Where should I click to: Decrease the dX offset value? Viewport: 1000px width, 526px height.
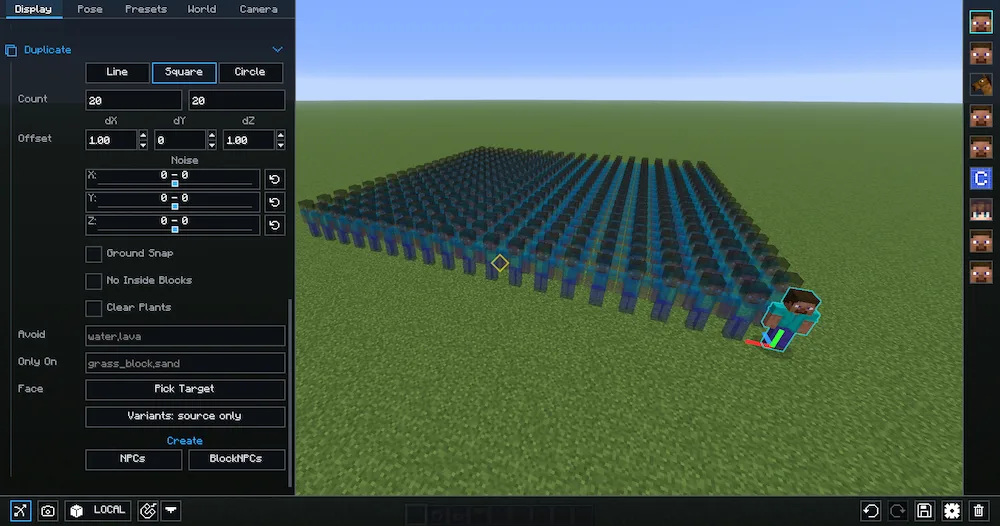click(143, 145)
